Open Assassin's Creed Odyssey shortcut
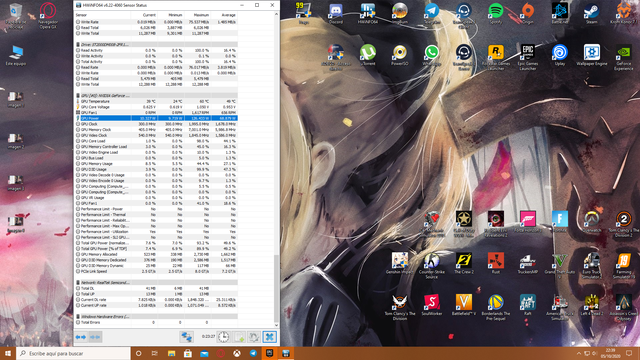This screenshot has height=360, width=640. pos(624,307)
